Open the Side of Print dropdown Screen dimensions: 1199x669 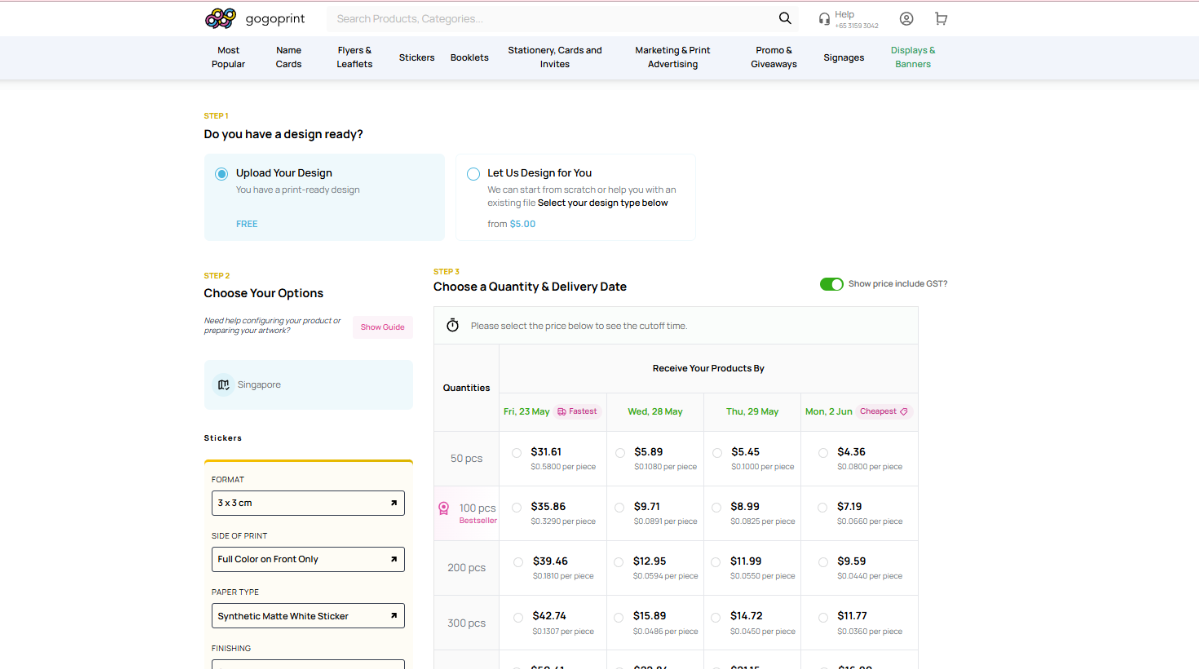308,560
